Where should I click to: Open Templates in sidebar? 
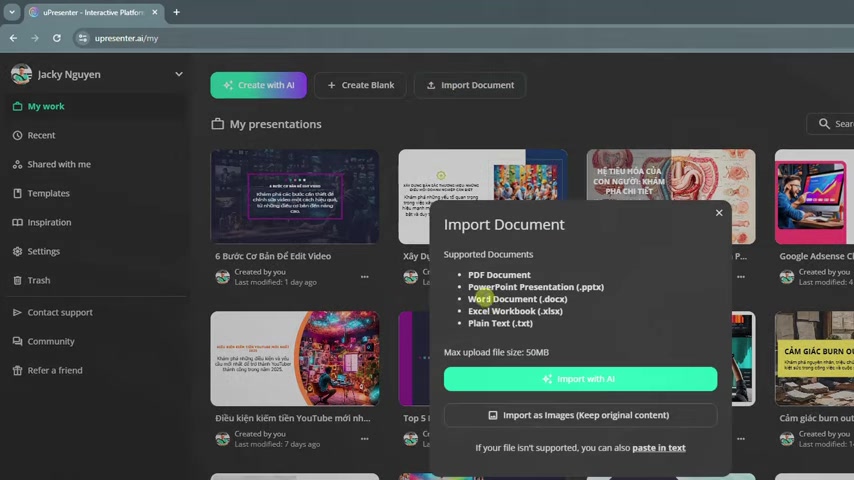95,193
